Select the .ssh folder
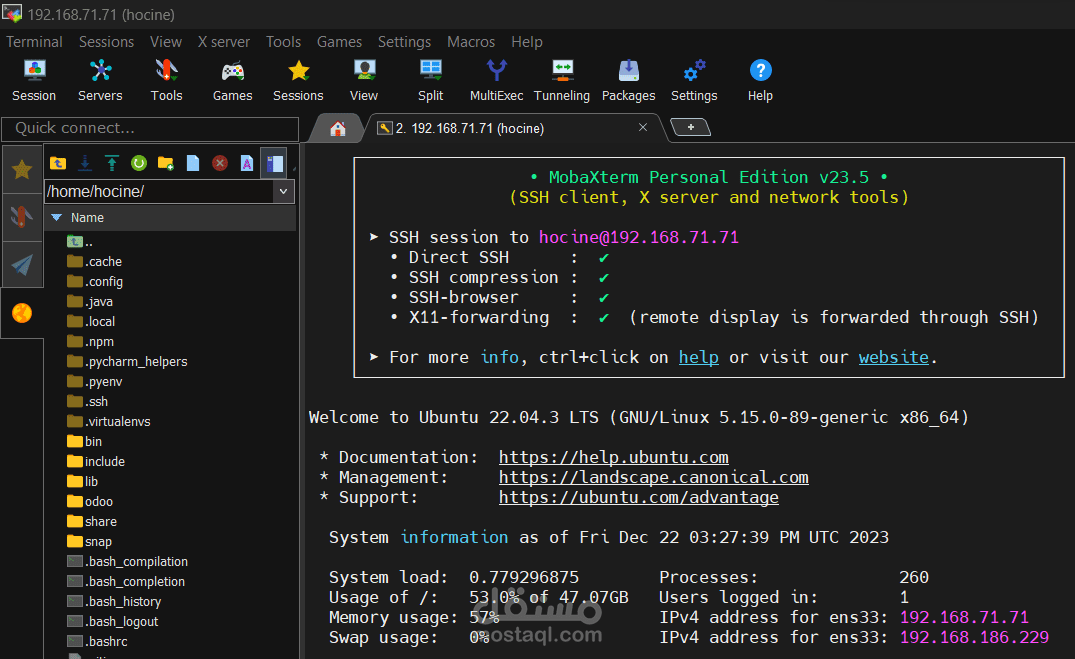 coord(88,401)
